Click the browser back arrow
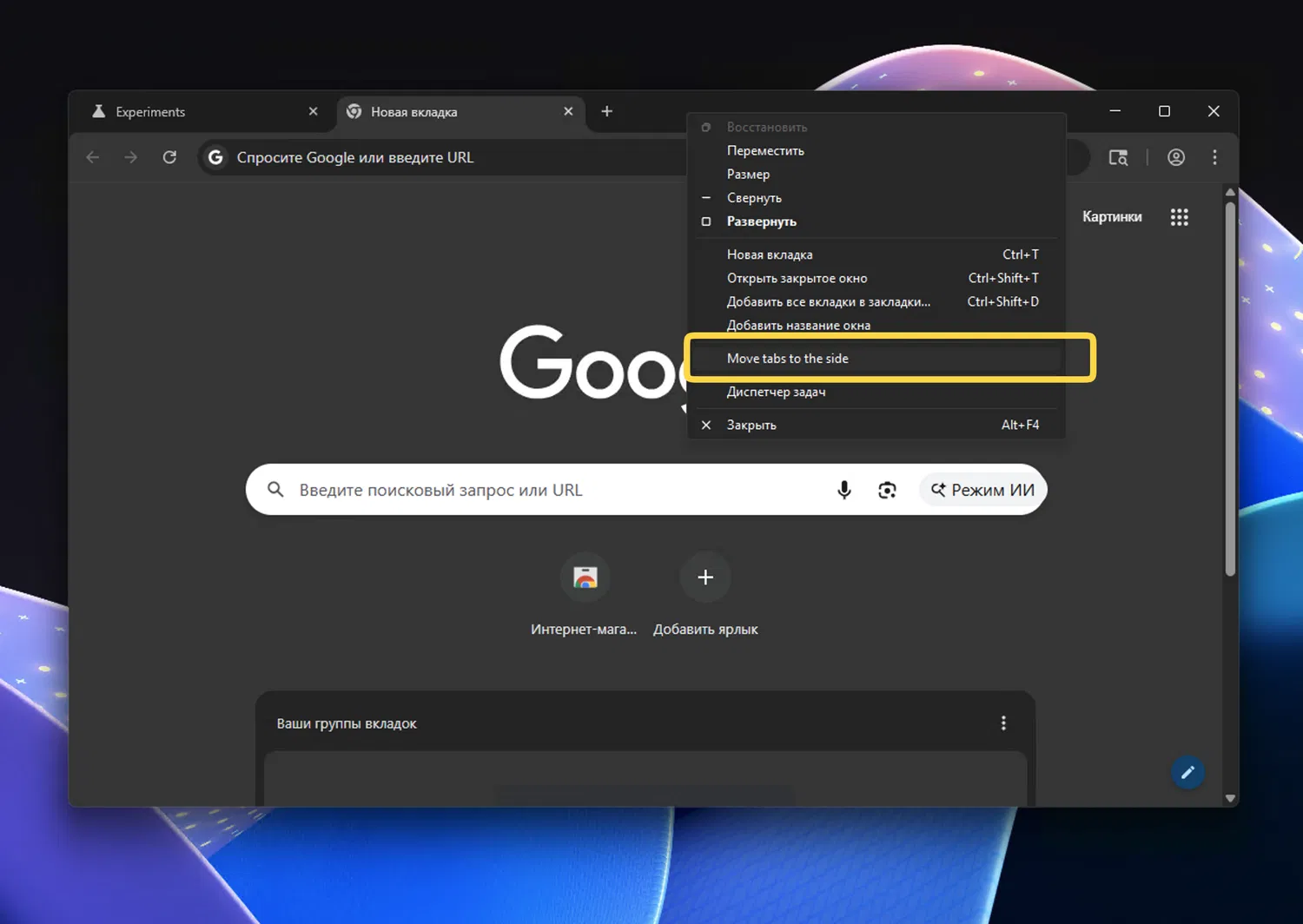This screenshot has width=1303, height=924. pyautogui.click(x=93, y=157)
